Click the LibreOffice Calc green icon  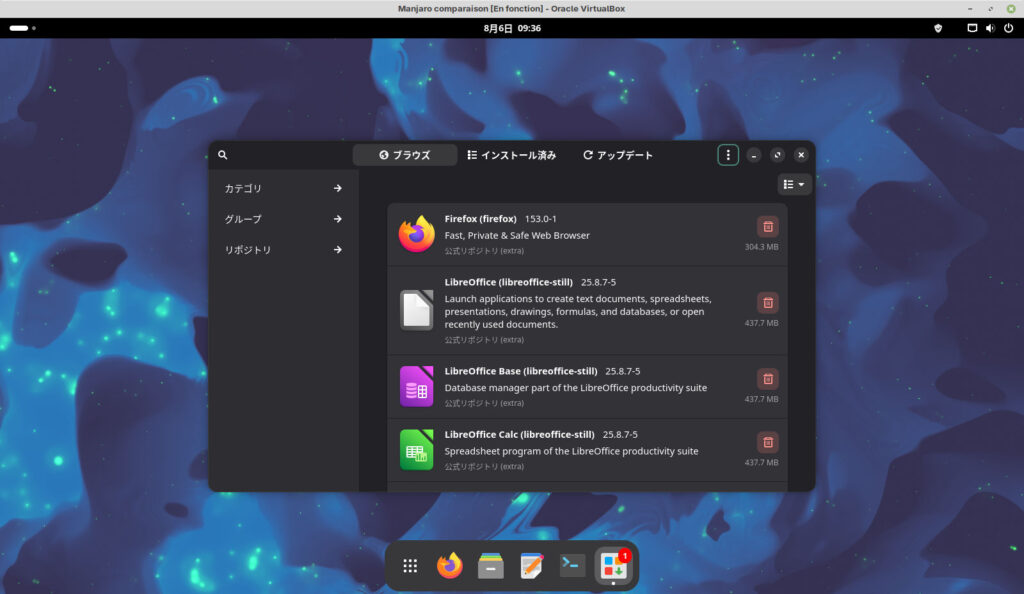tap(417, 450)
